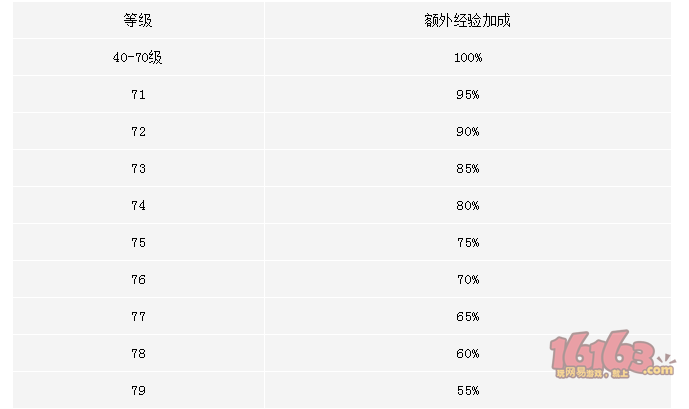Click the 16163.com watermark logo
The image size is (689, 409).
pyautogui.click(x=612, y=355)
